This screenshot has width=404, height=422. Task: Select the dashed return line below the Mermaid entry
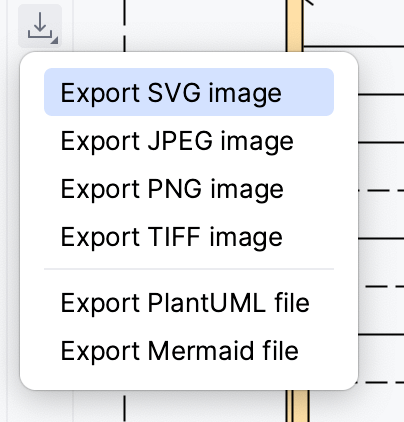[x=381, y=382]
